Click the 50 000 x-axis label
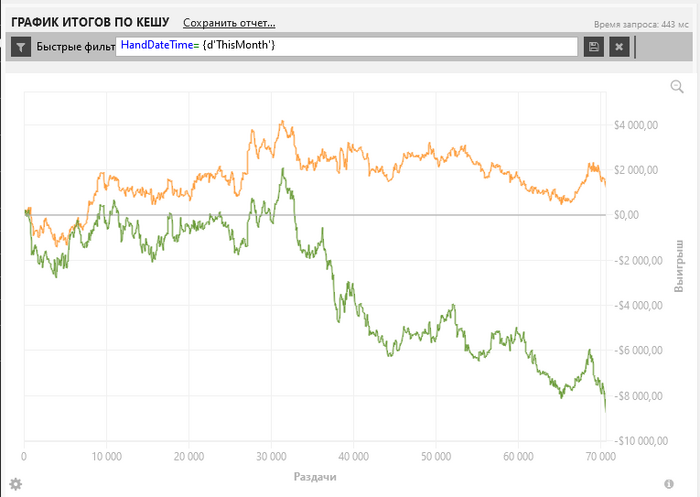This screenshot has width=700, height=497. [436, 456]
